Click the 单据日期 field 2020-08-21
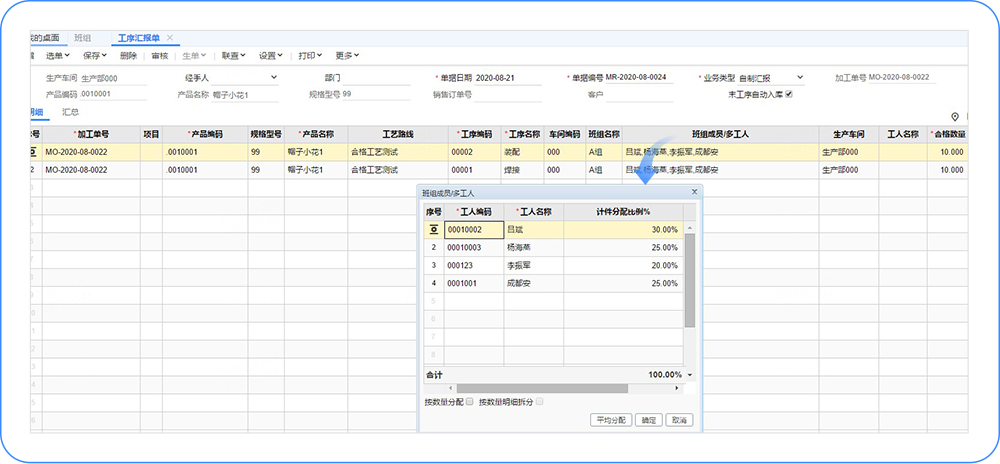The width and height of the screenshot is (1000, 464). click(x=508, y=78)
